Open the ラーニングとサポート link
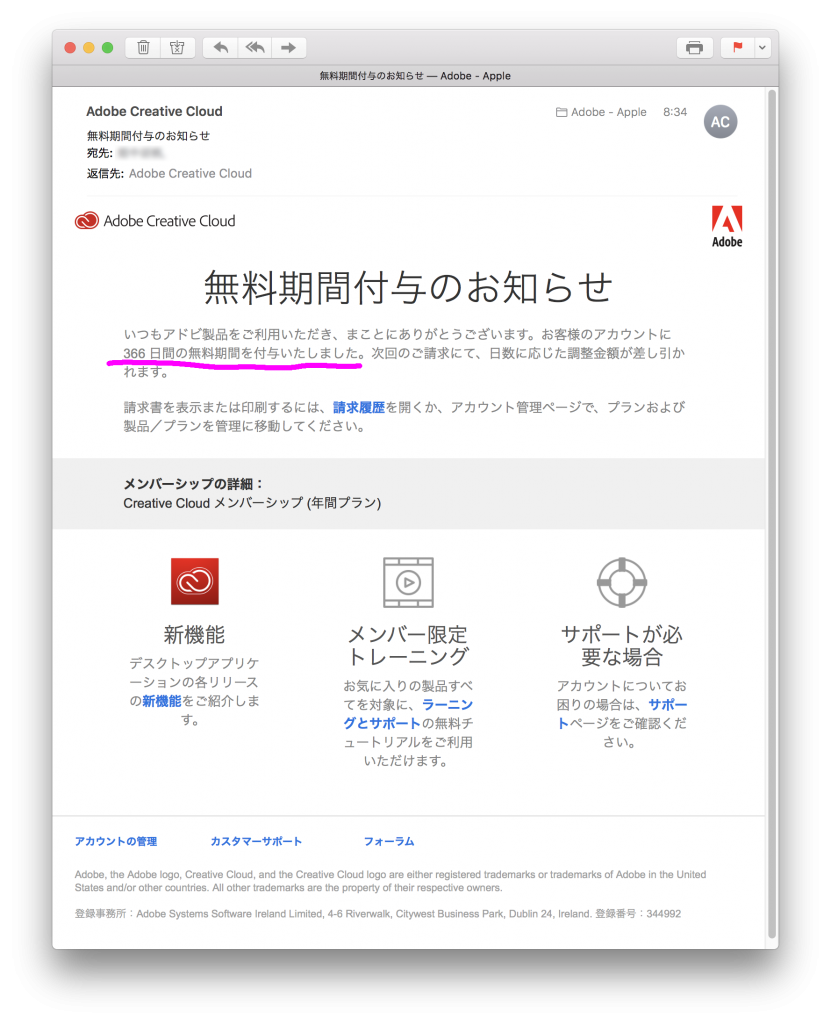The width and height of the screenshot is (831, 1024). point(408,714)
